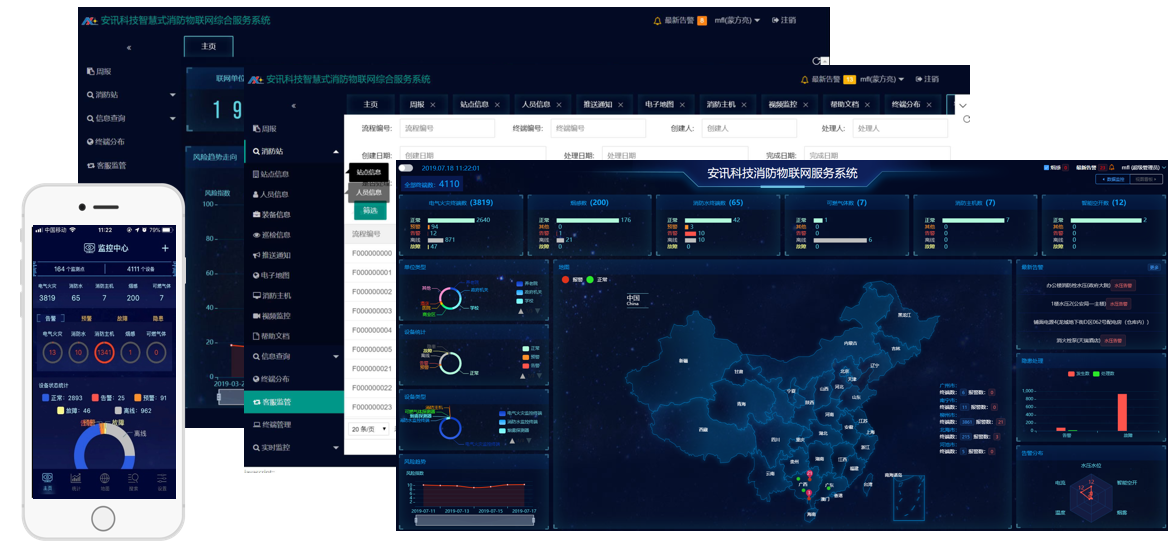This screenshot has height=545, width=1173.
Task: Toggle the switch beside the dashboard date
Action: (x=406, y=168)
